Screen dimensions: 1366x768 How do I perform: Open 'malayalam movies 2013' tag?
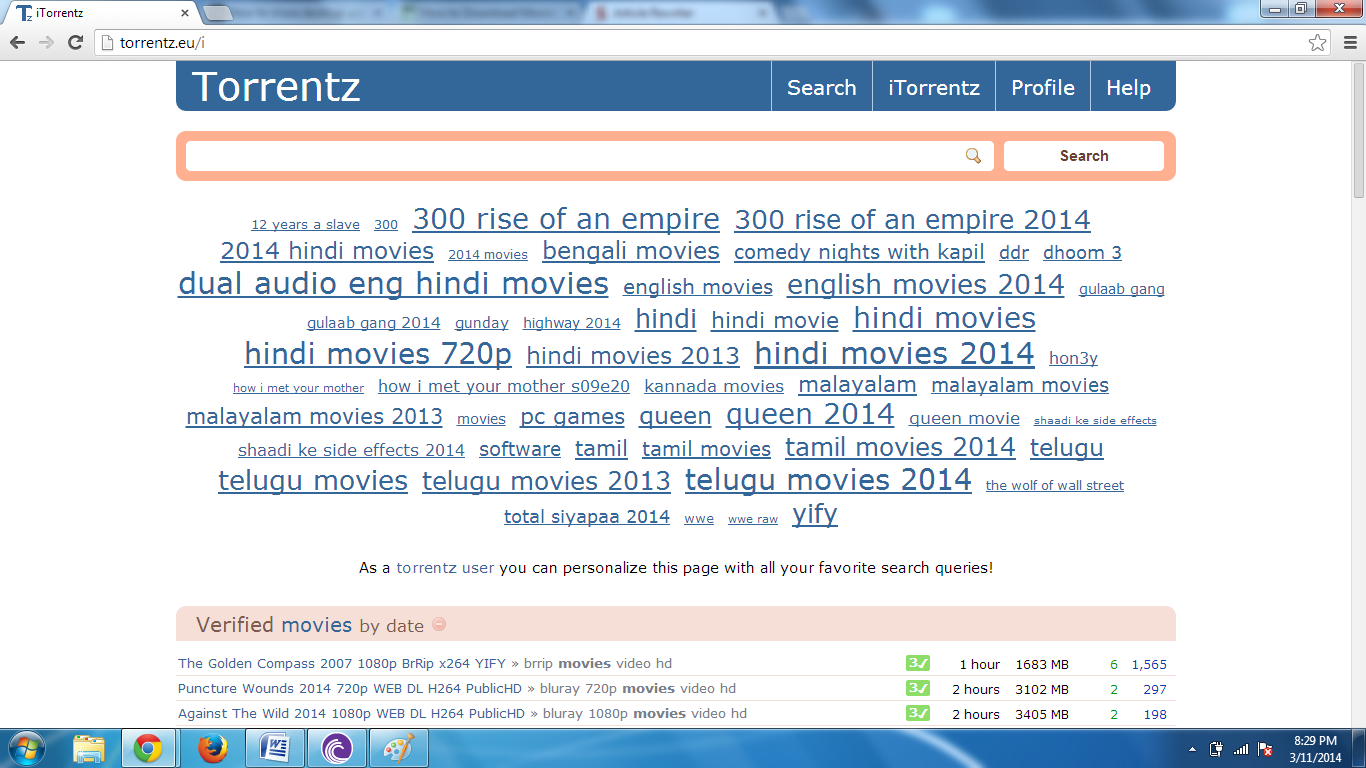click(x=314, y=416)
